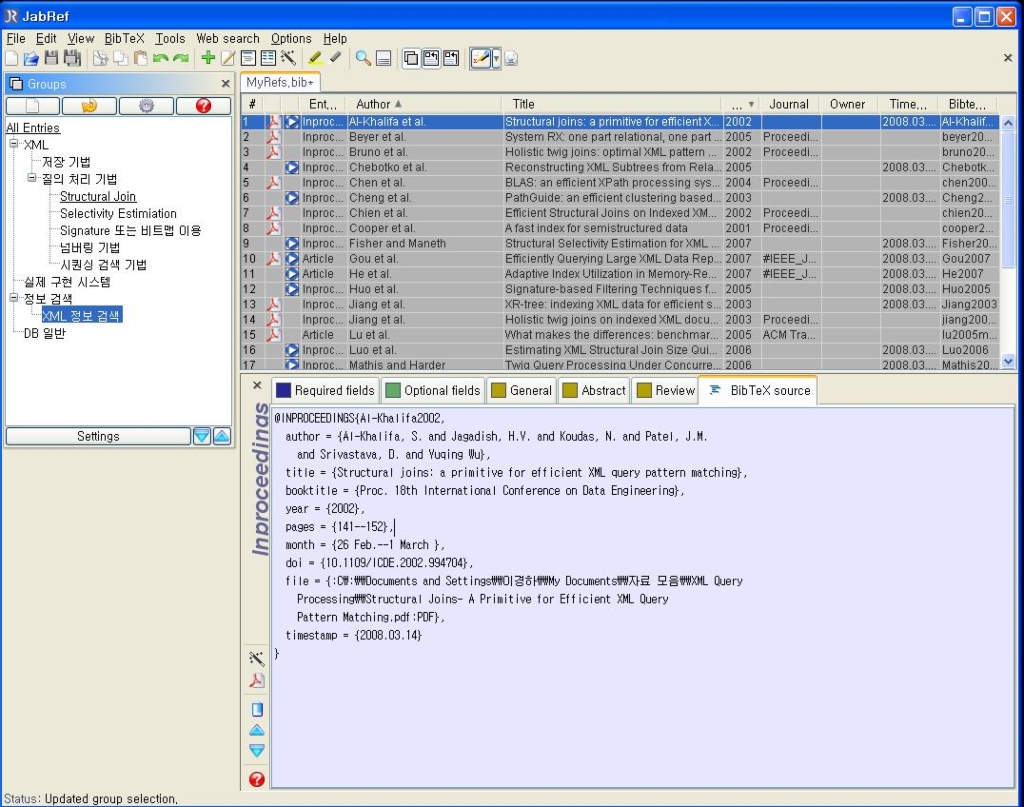Push entries to an external application
Viewport: 1024px width, 807px height.
coord(481,59)
